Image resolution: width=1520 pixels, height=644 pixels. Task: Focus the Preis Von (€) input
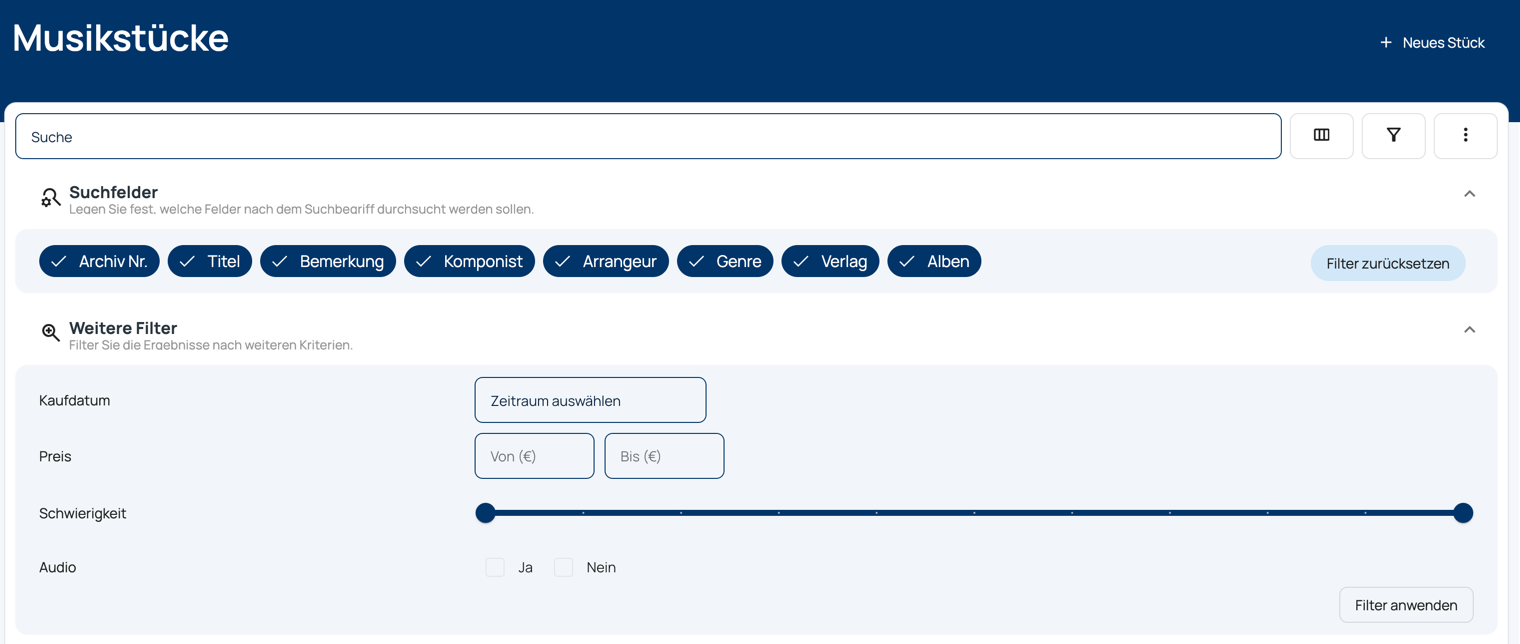[x=534, y=456]
